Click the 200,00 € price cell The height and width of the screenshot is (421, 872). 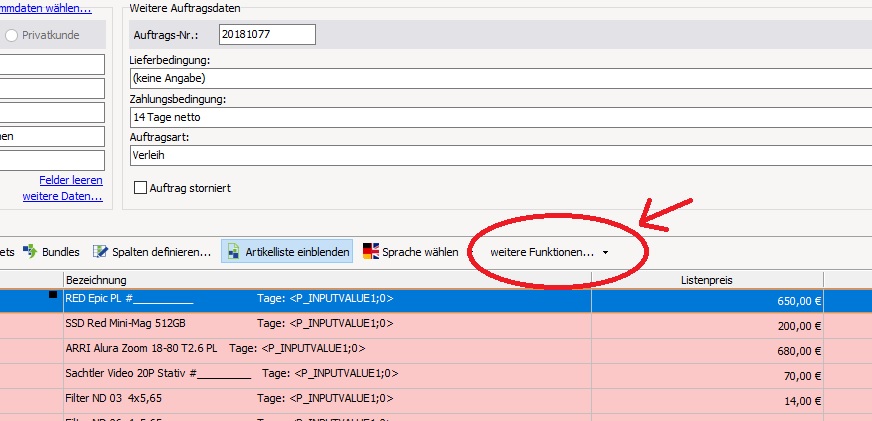(x=707, y=326)
